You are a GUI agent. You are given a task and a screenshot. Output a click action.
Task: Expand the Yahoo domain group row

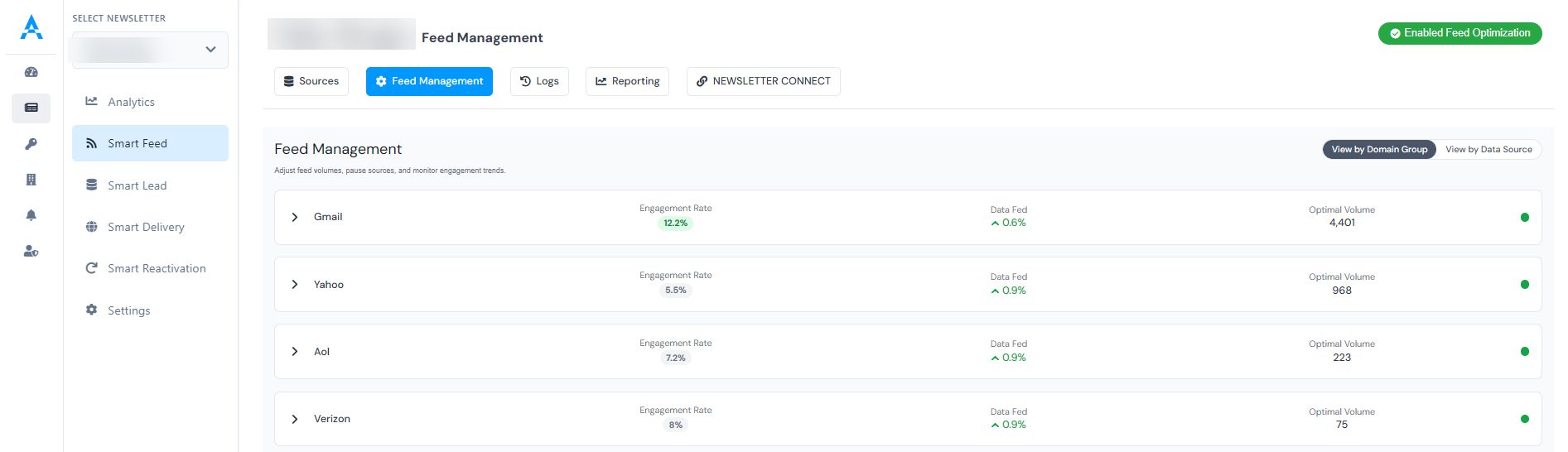click(295, 285)
